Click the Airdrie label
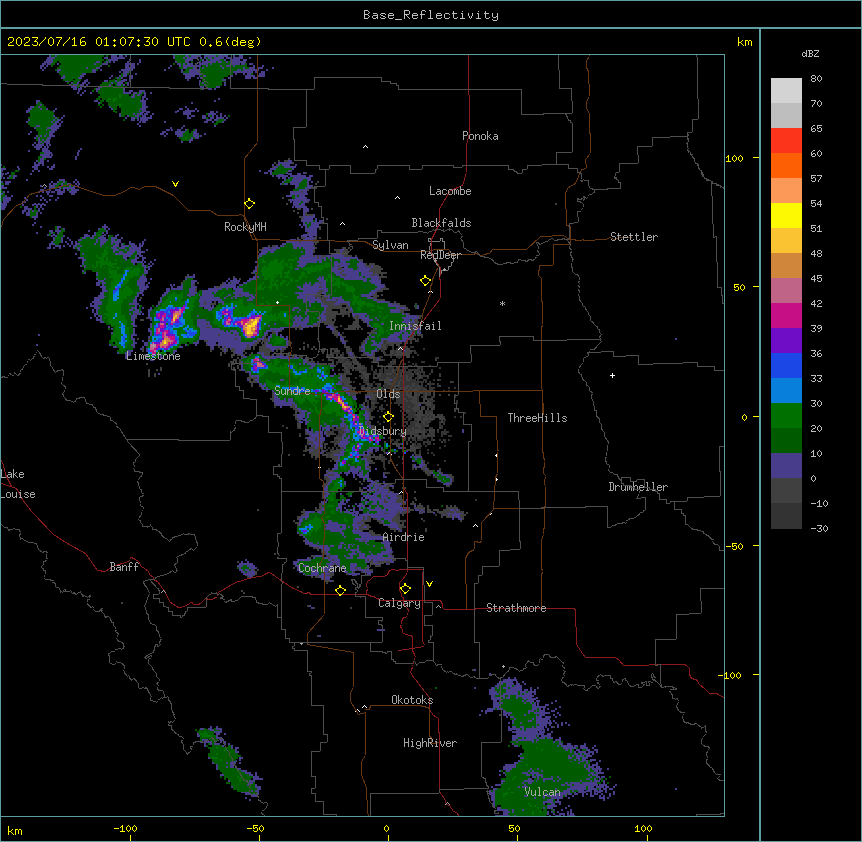The image size is (862, 842). (404, 537)
